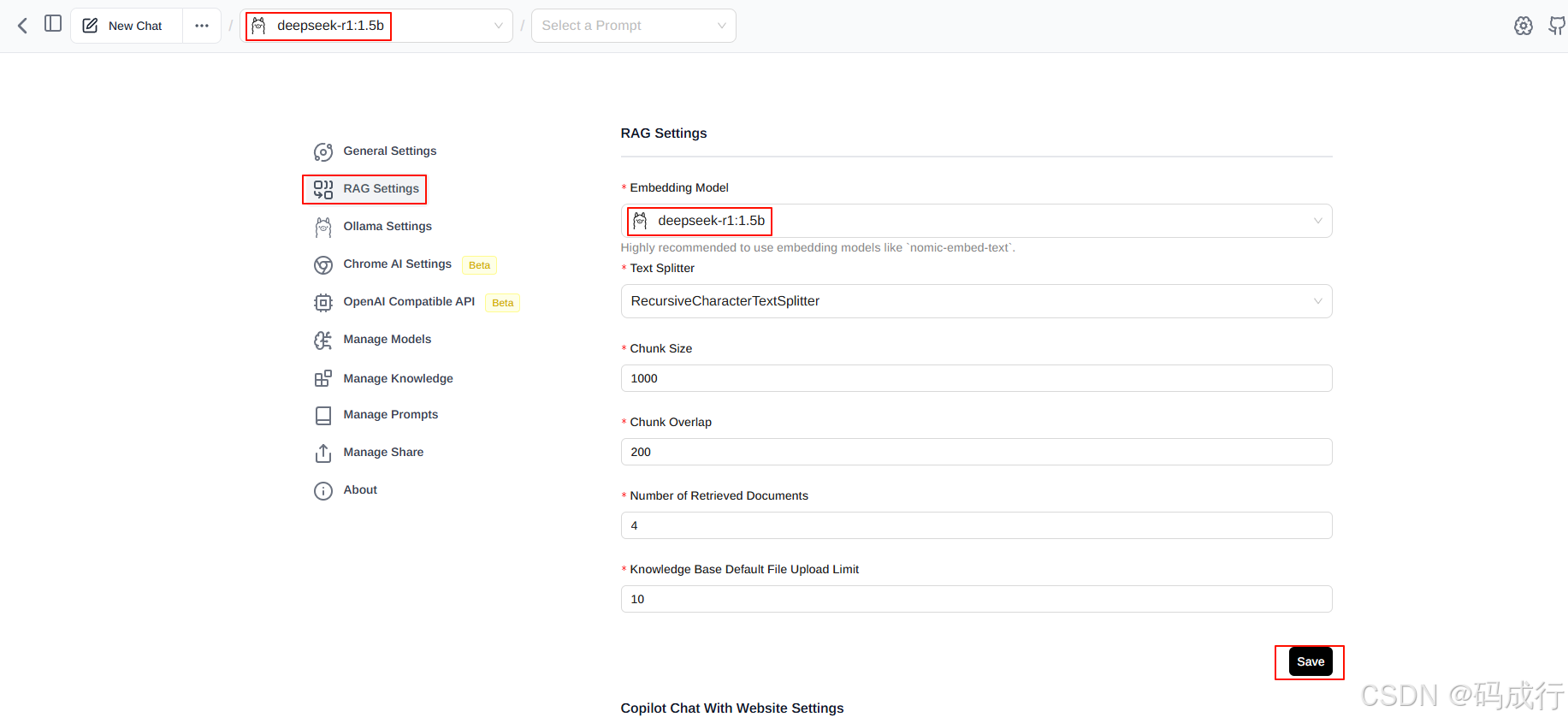Click the Manage Knowledge blocks icon
This screenshot has width=1568, height=723.
coord(323,378)
